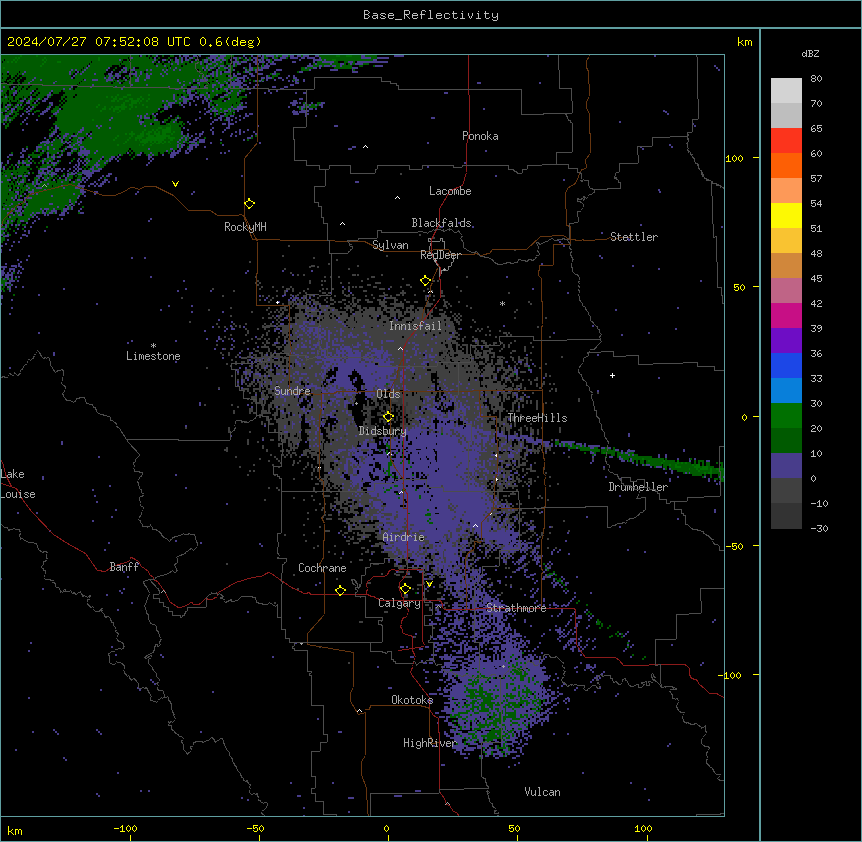The image size is (862, 842).
Task: Click the white plus marker north of Drumheller
Action: click(612, 375)
